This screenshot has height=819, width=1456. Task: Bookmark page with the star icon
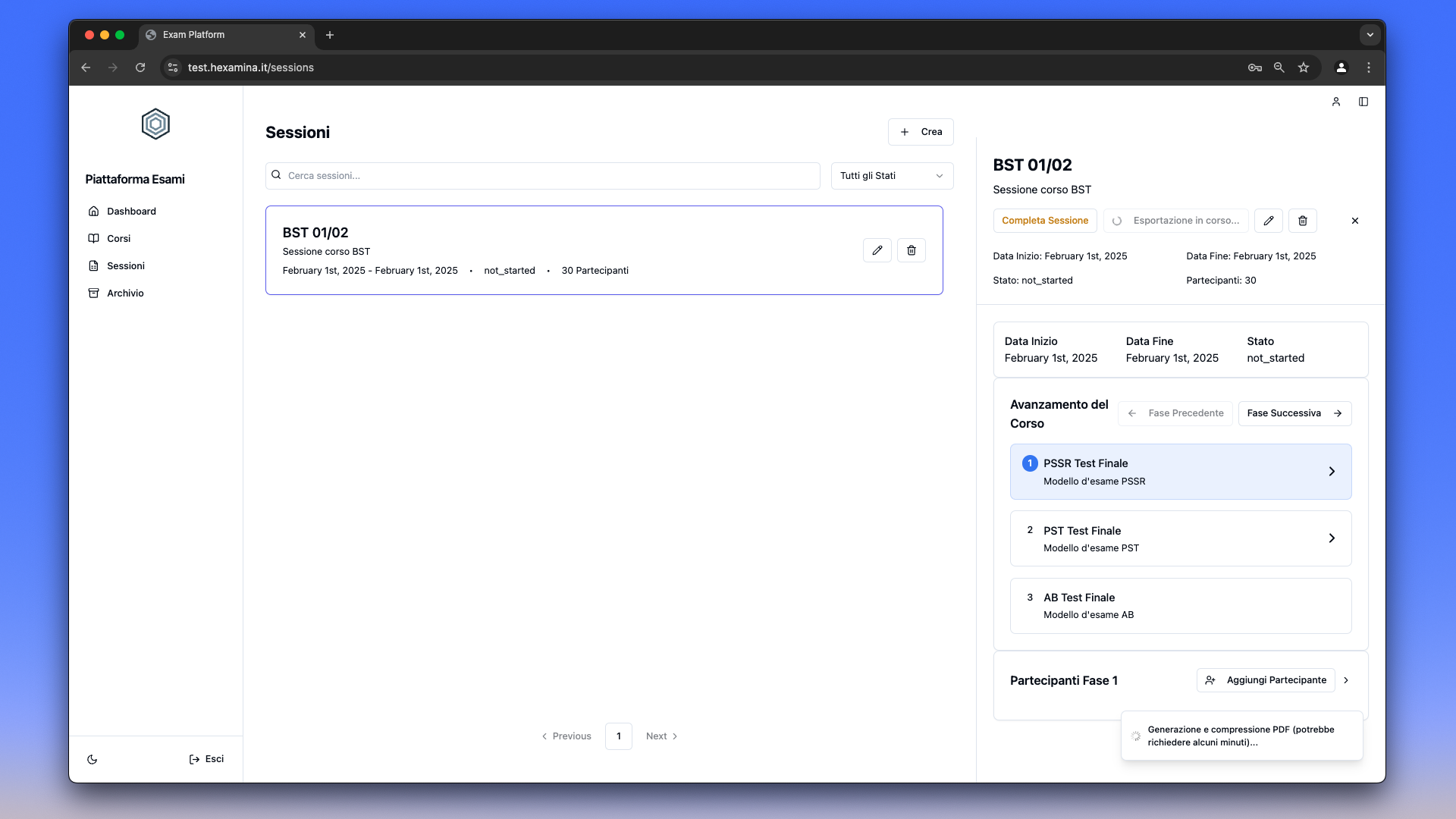pyautogui.click(x=1304, y=67)
